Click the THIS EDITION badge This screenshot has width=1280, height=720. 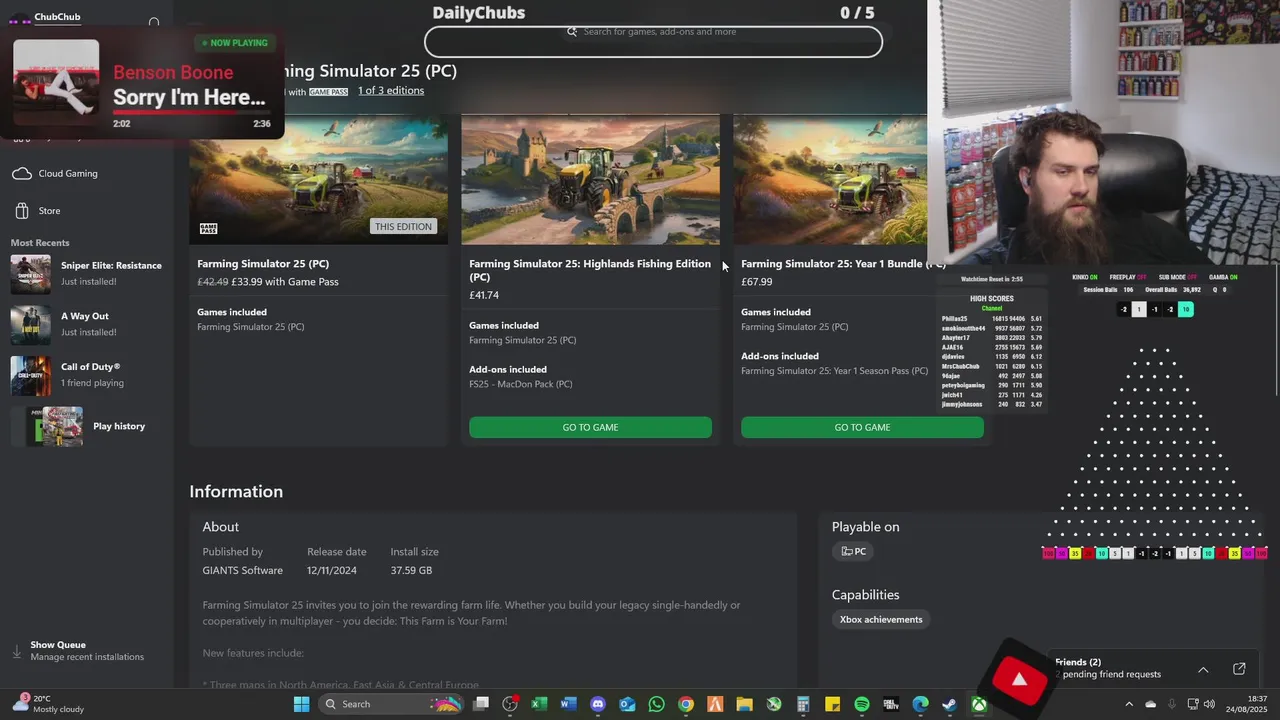coord(404,227)
